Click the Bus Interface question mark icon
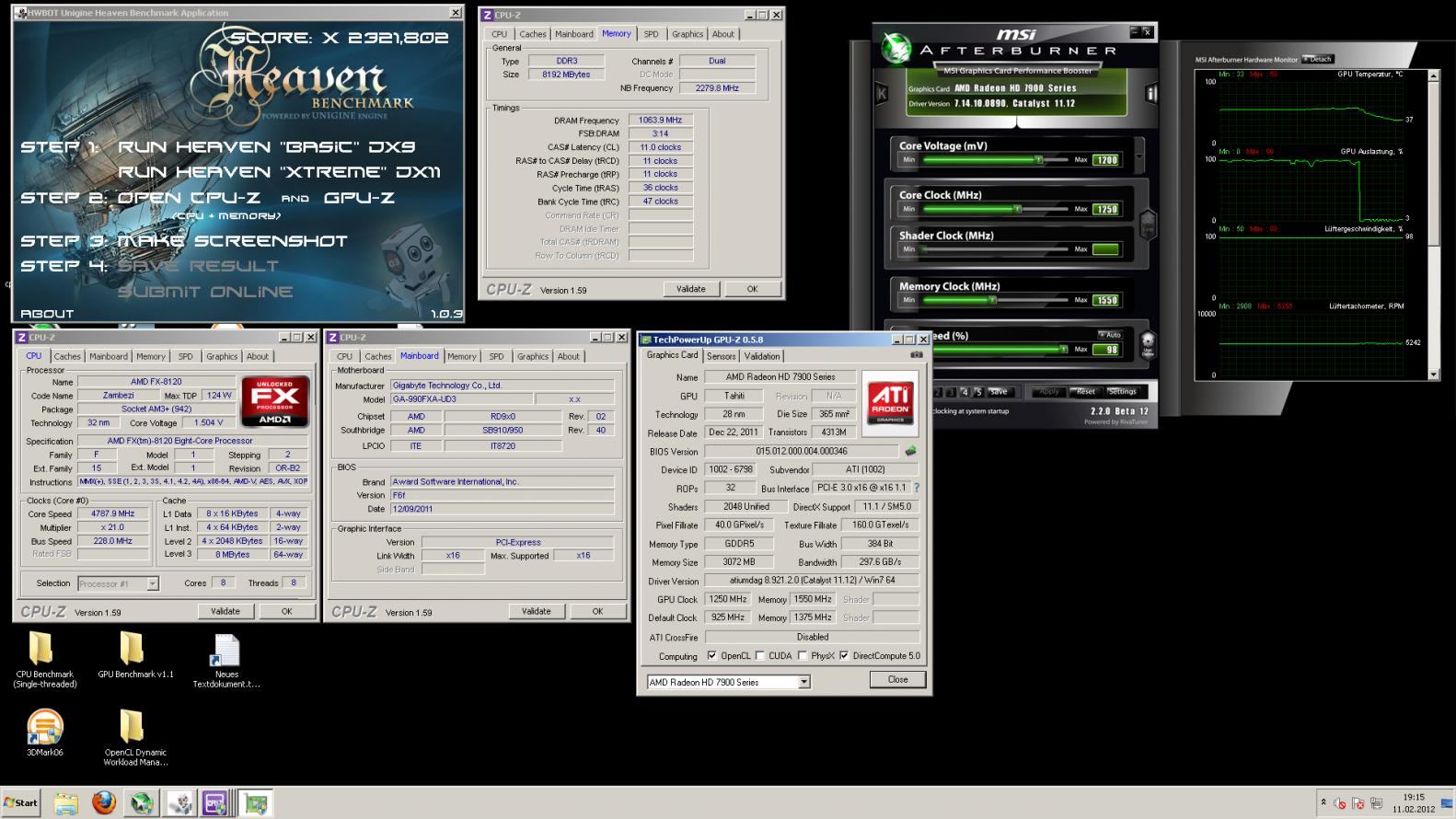The image size is (1456, 819). (916, 488)
